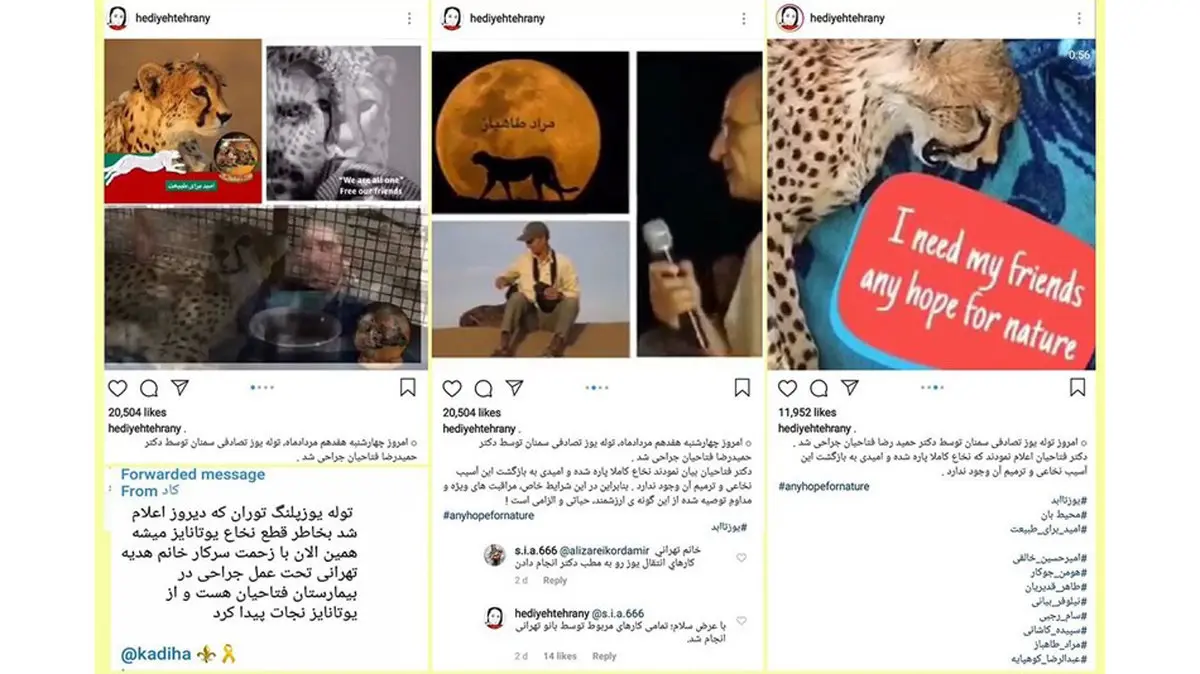The width and height of the screenshot is (1200, 674).
Task: Open comments on the first post
Action: pos(149,388)
